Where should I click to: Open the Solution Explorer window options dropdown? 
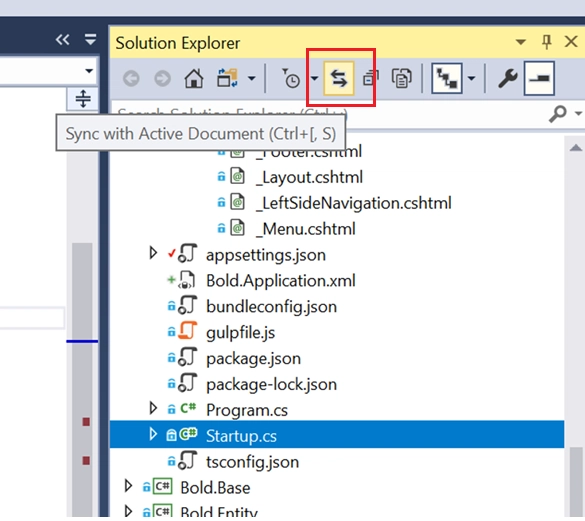[x=521, y=42]
